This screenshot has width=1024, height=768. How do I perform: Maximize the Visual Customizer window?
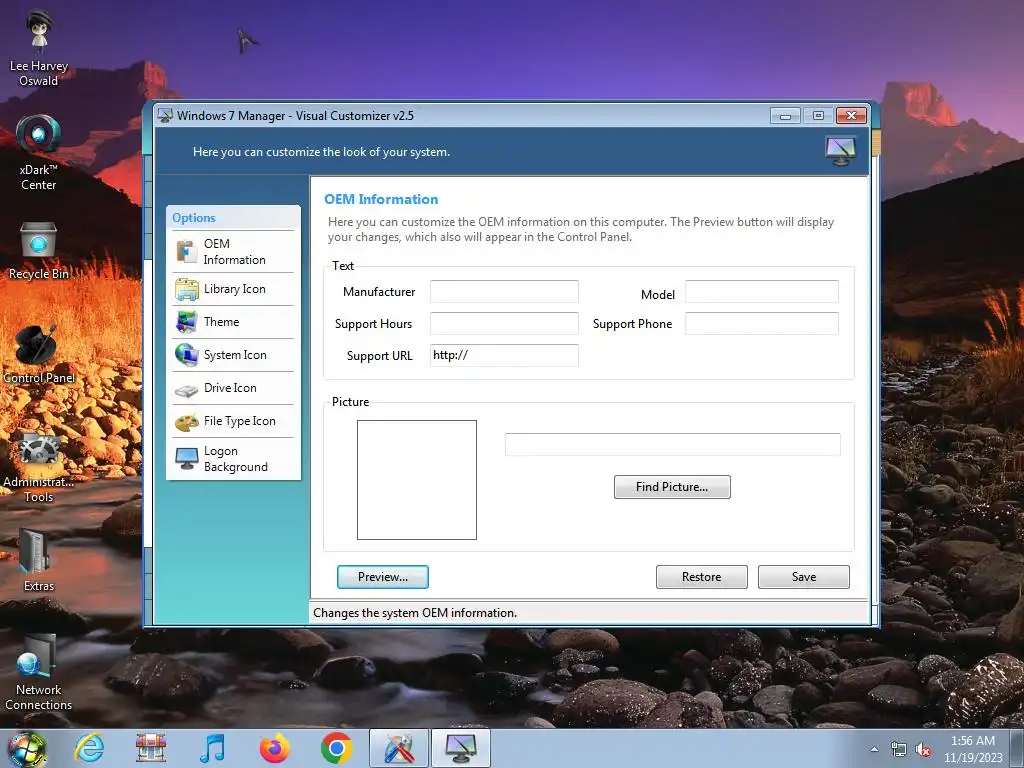[x=818, y=116]
